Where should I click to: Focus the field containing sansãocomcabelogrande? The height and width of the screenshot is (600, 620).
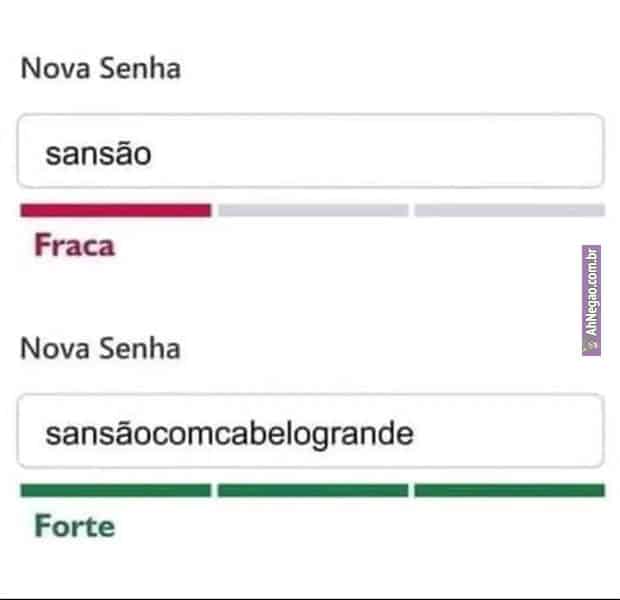tap(310, 432)
